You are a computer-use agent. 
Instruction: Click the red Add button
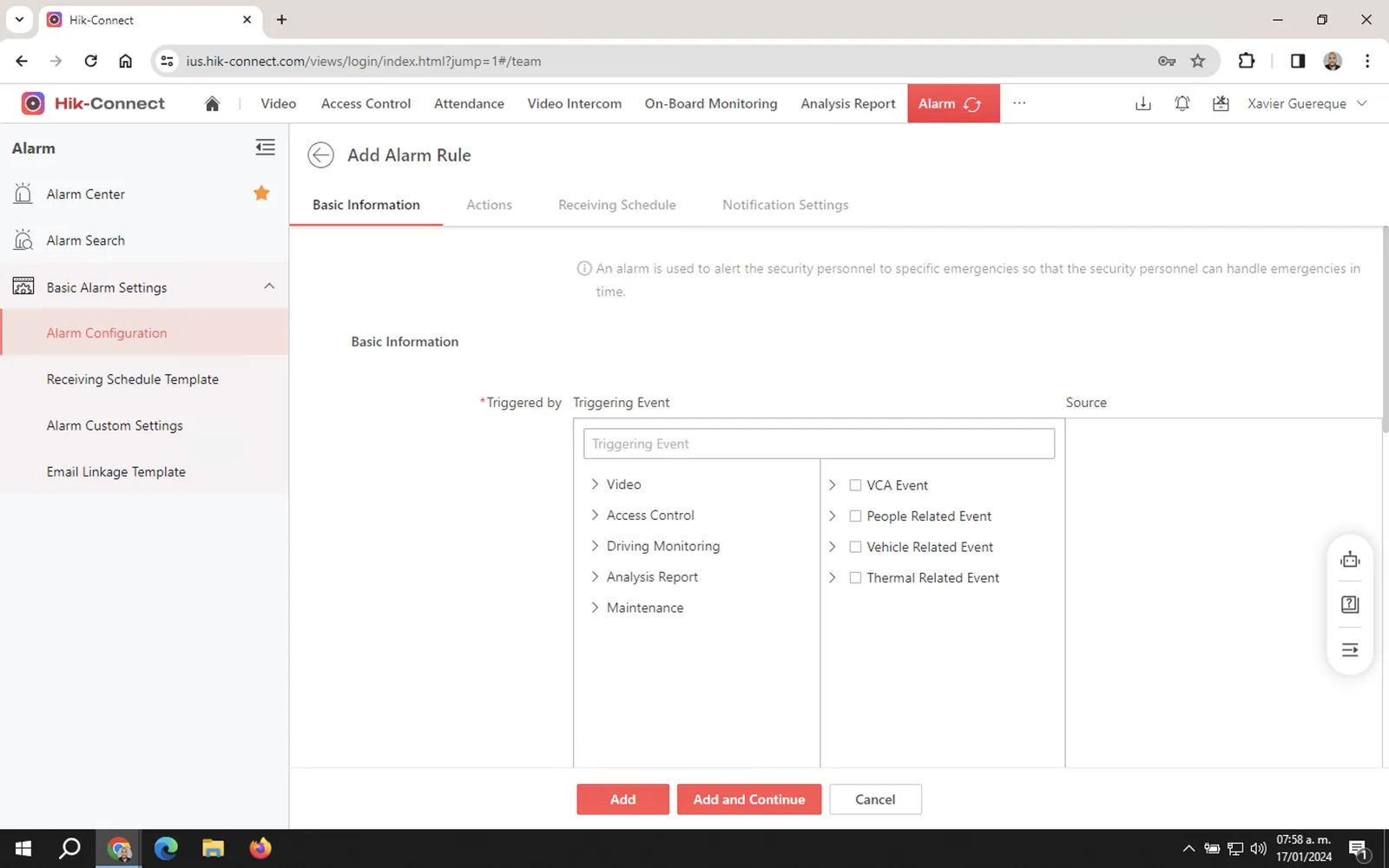[622, 799]
